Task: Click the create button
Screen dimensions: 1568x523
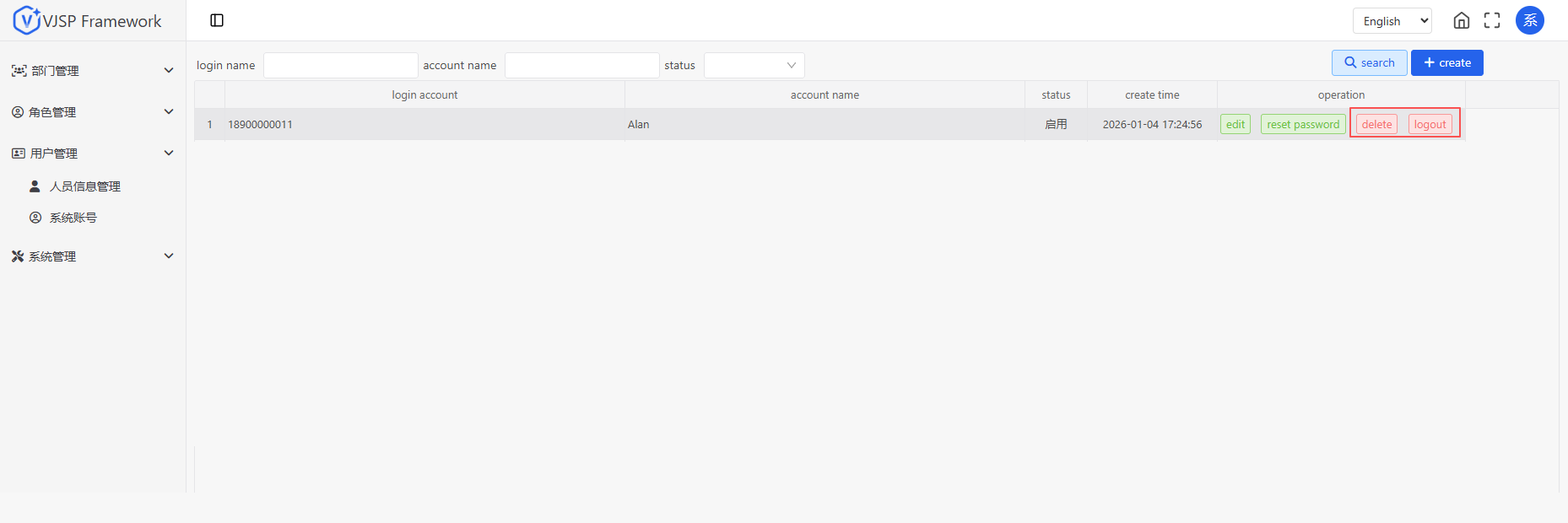Action: (x=1446, y=62)
